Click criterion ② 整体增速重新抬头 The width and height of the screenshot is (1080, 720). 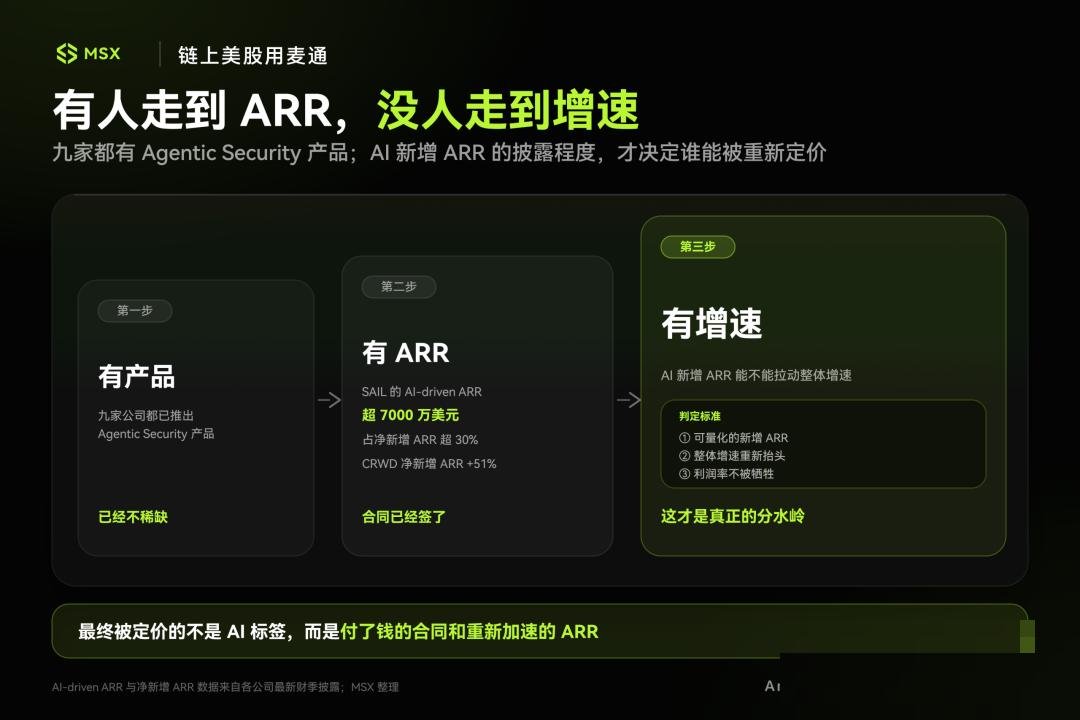[x=732, y=455]
